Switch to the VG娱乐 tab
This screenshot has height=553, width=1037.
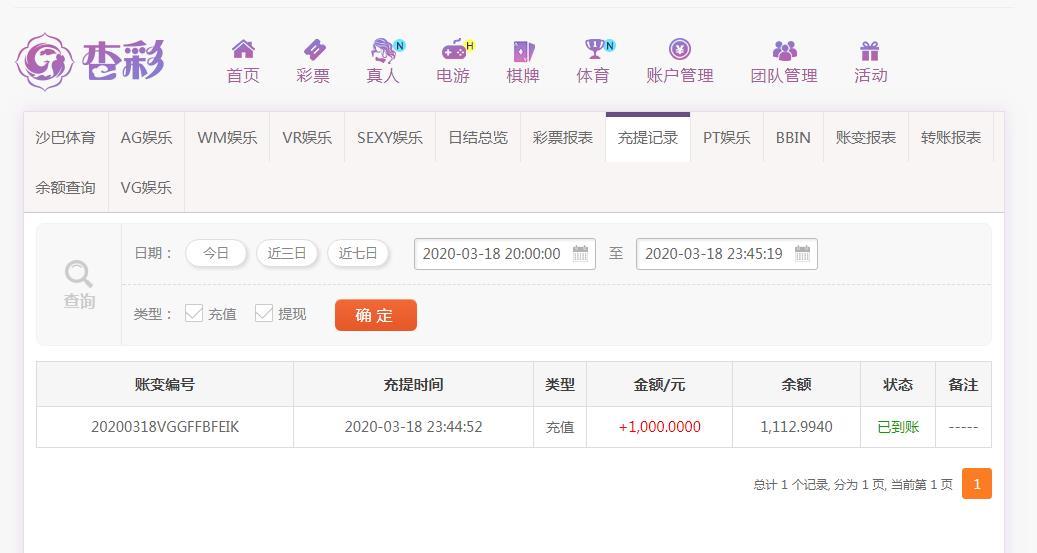146,187
